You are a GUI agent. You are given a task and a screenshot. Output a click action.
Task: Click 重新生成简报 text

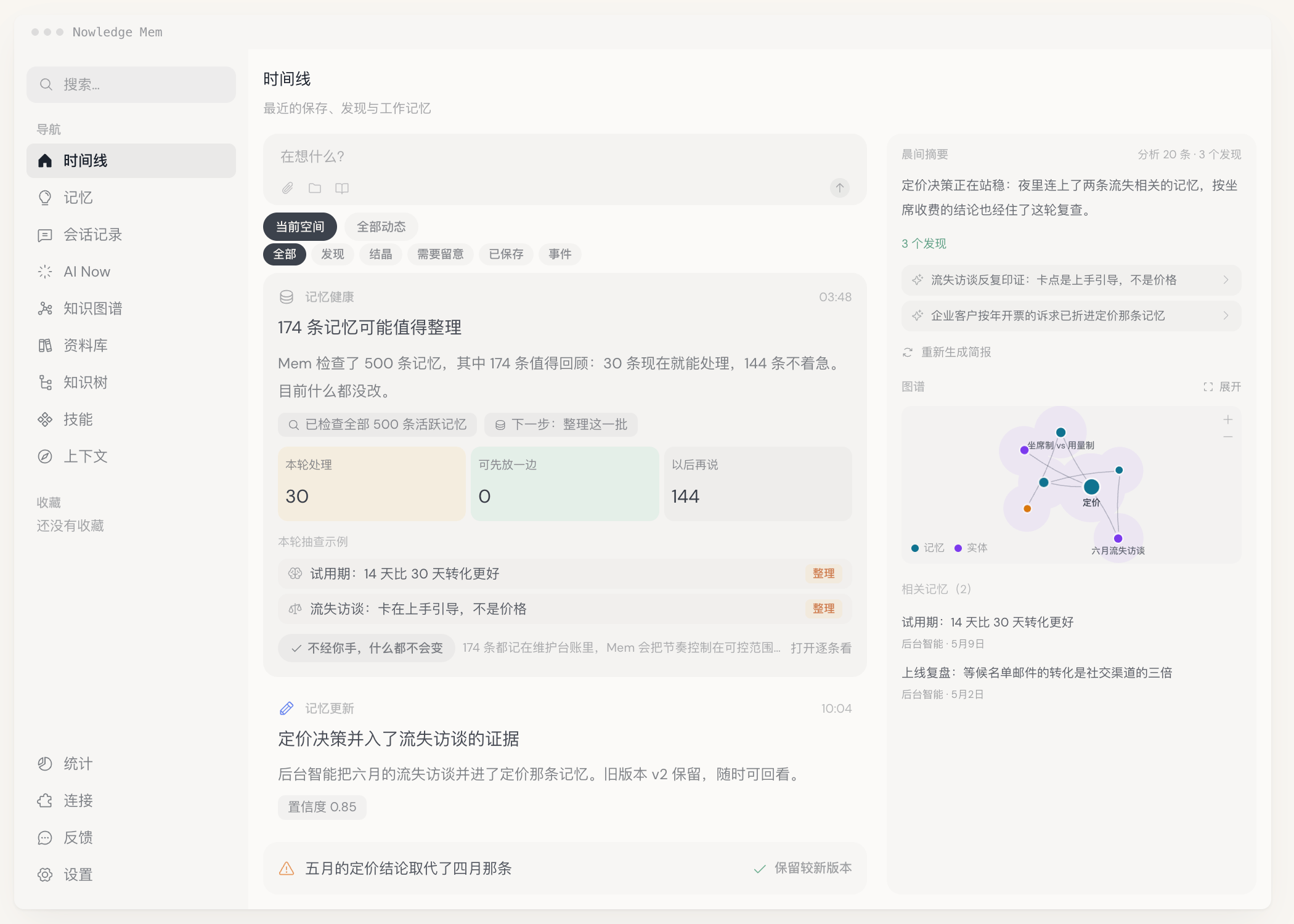point(956,352)
